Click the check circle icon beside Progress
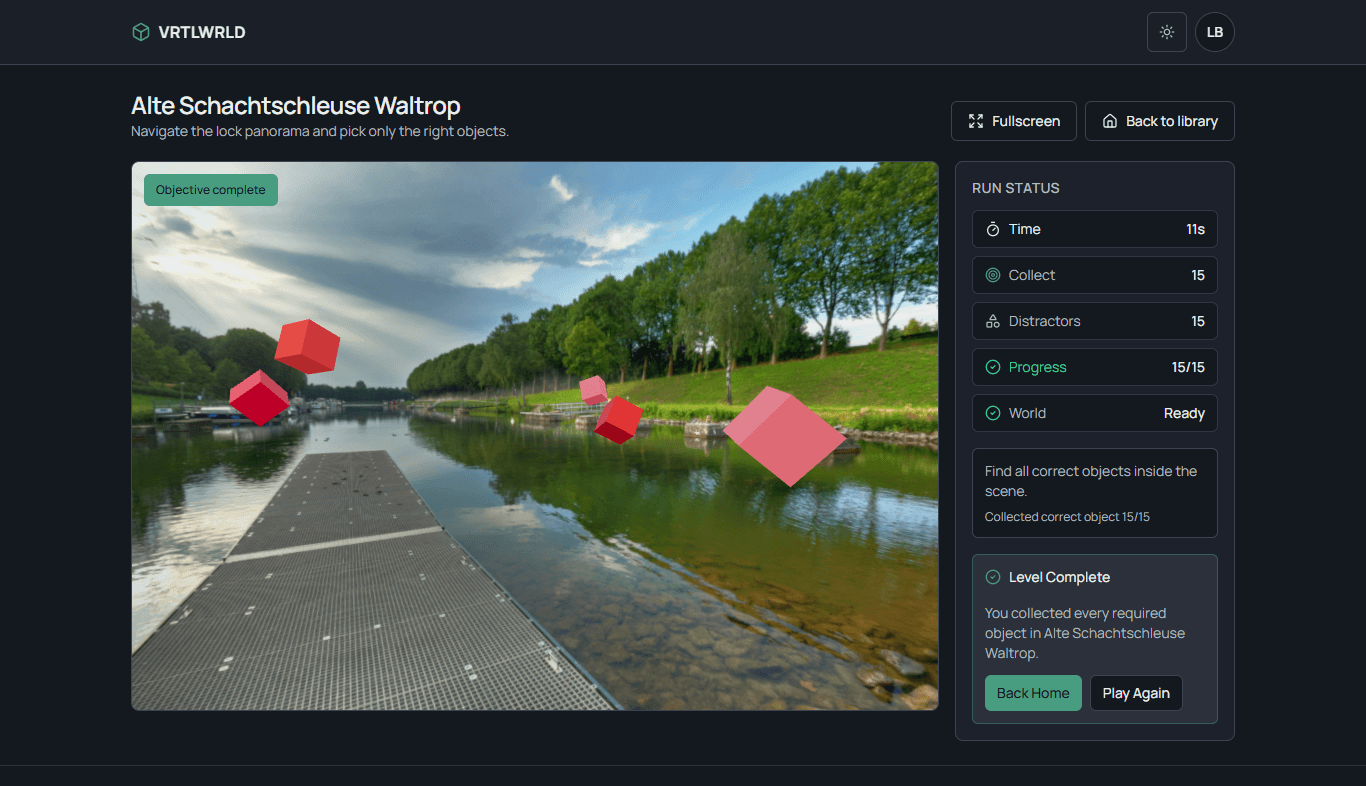Screen dimensions: 1366x786 pyautogui.click(x=993, y=367)
